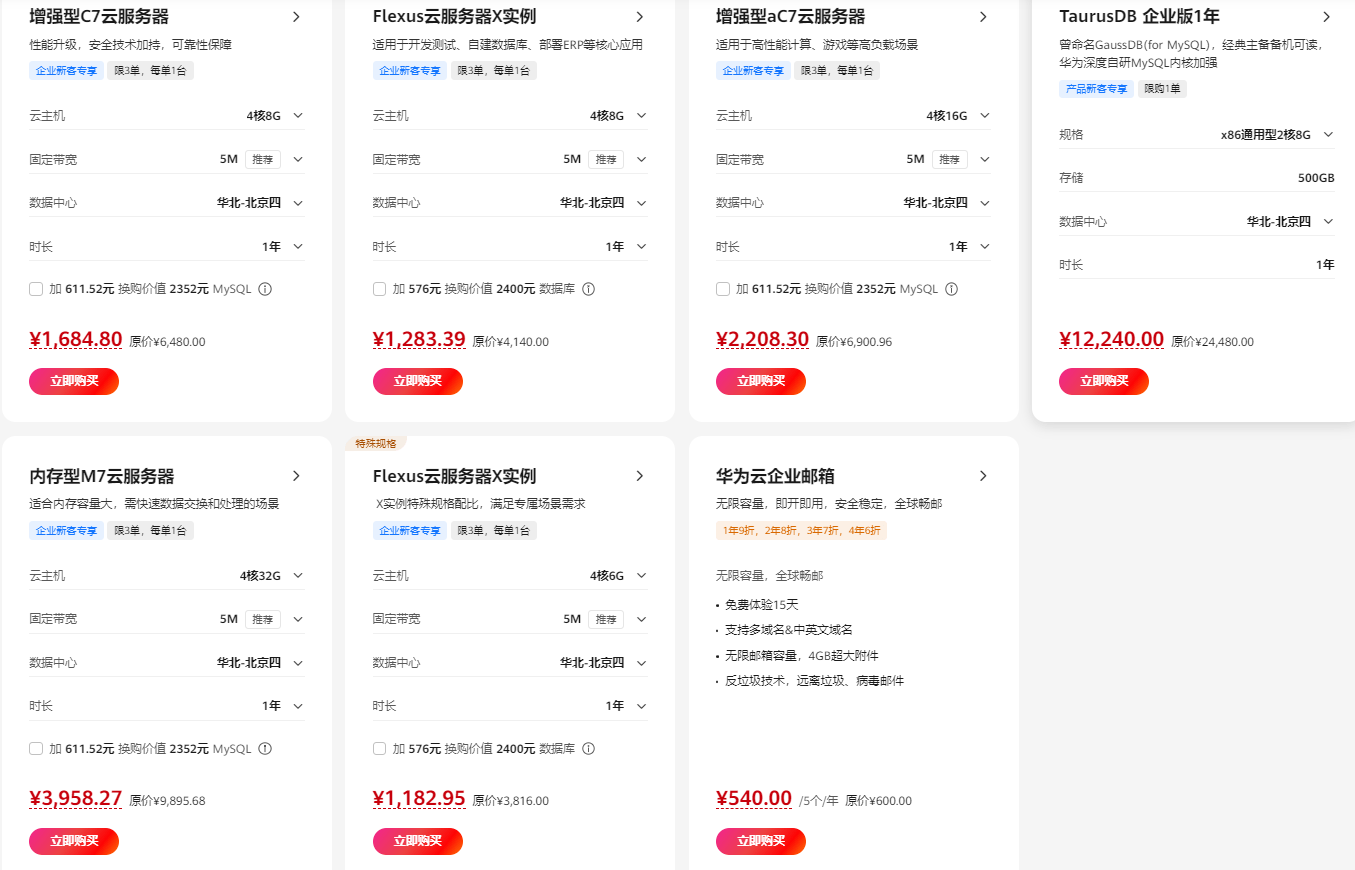1355x870 pixels.
Task: Click the 存储 500GB value in TaurusDB card
Action: point(1316,178)
